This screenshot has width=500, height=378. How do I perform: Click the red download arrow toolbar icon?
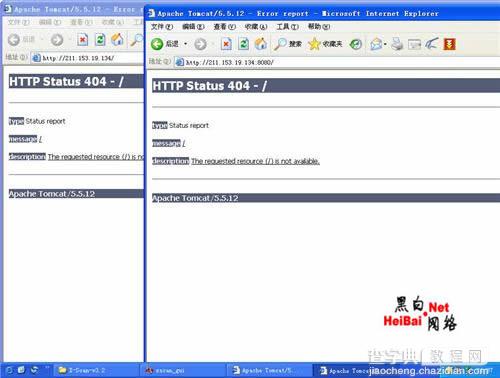pyautogui.click(x=449, y=44)
